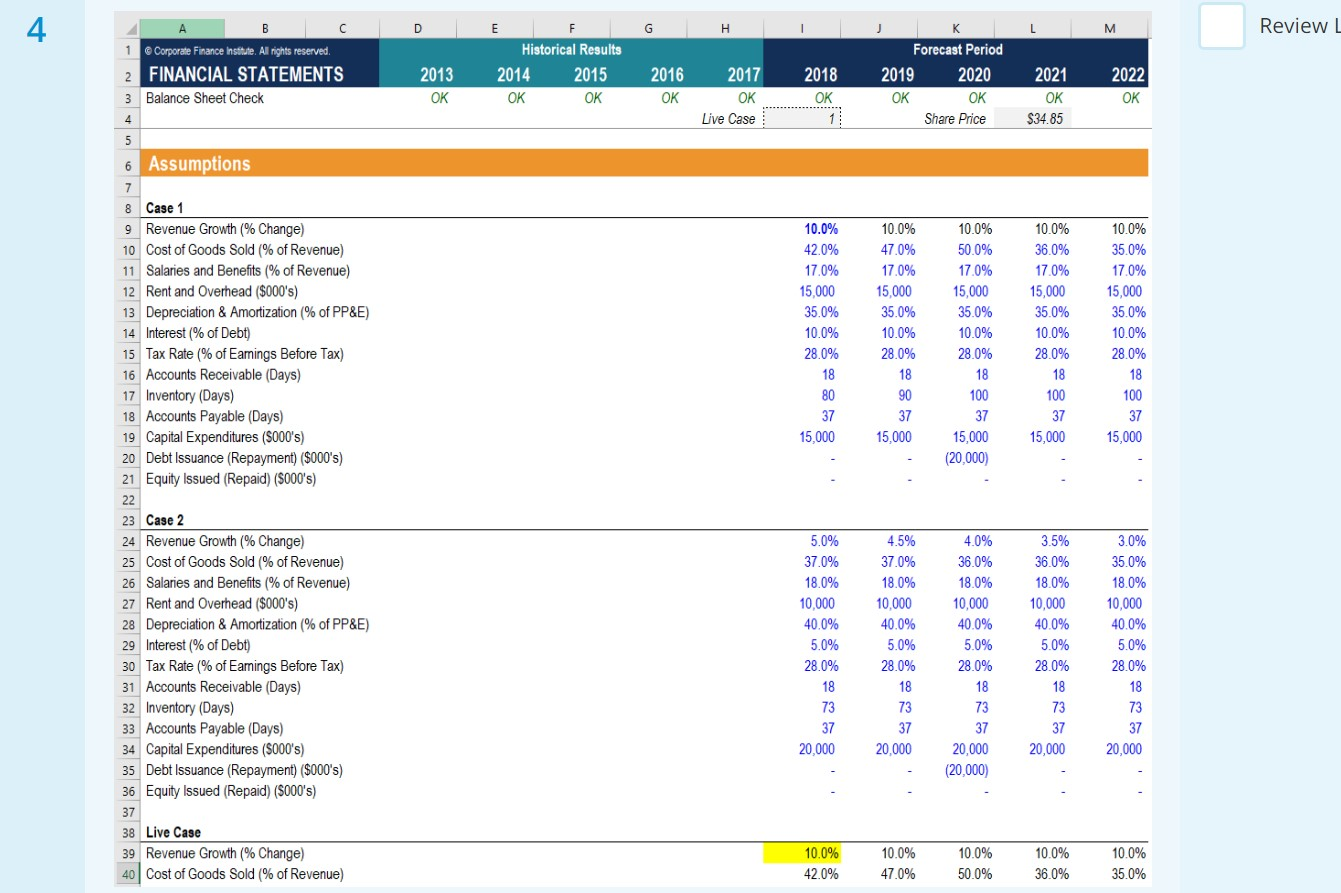The height and width of the screenshot is (893, 1341).
Task: Select row header 23
Action: pyautogui.click(x=130, y=520)
